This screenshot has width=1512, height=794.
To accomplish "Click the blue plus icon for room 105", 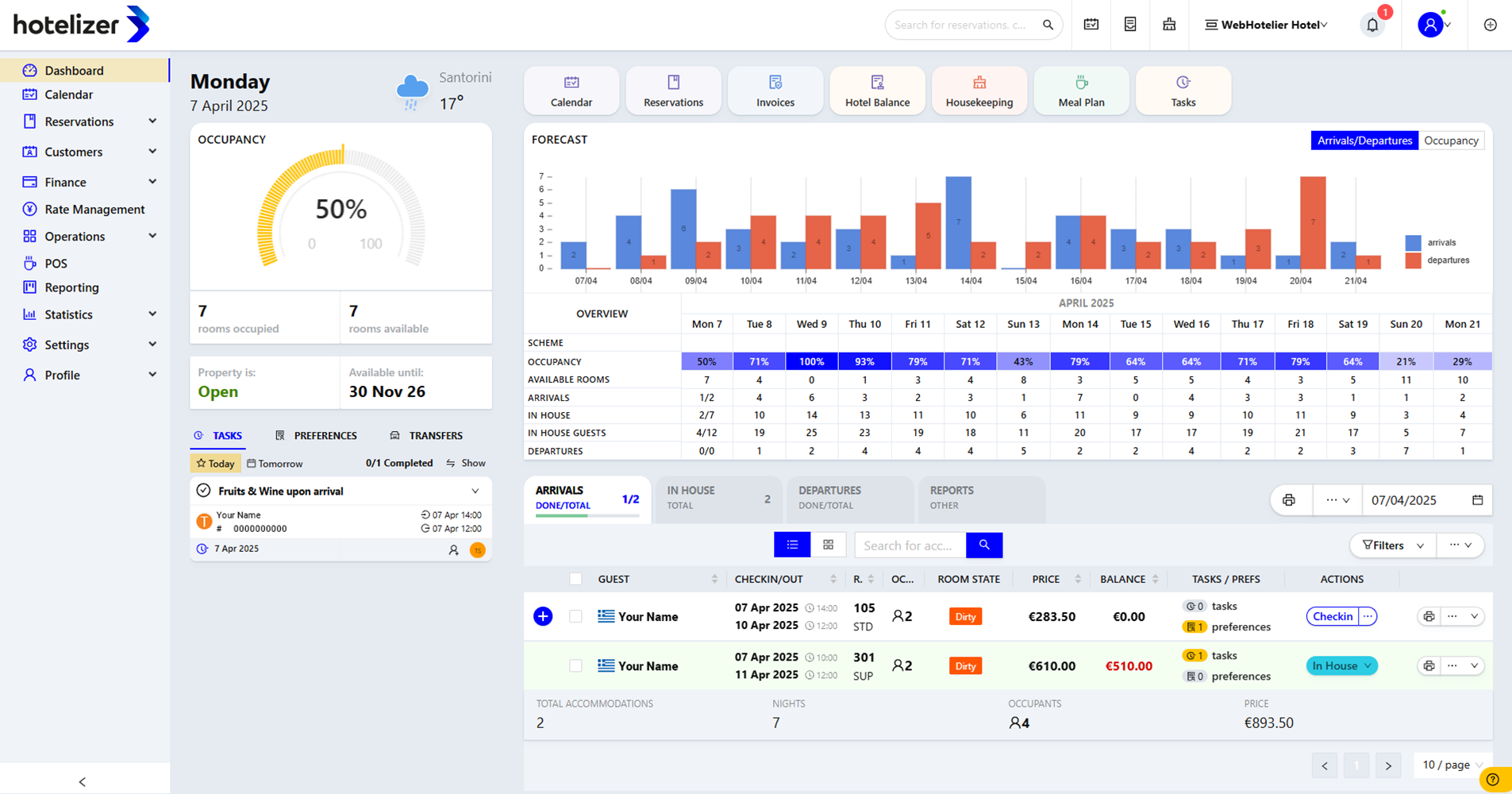I will point(543,616).
